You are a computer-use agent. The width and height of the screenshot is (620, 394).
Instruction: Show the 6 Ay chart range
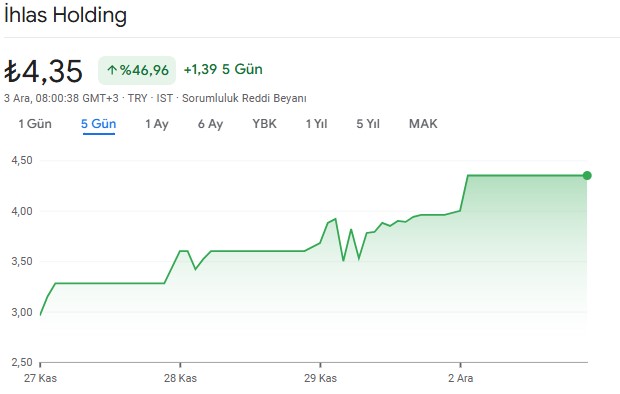(x=210, y=124)
